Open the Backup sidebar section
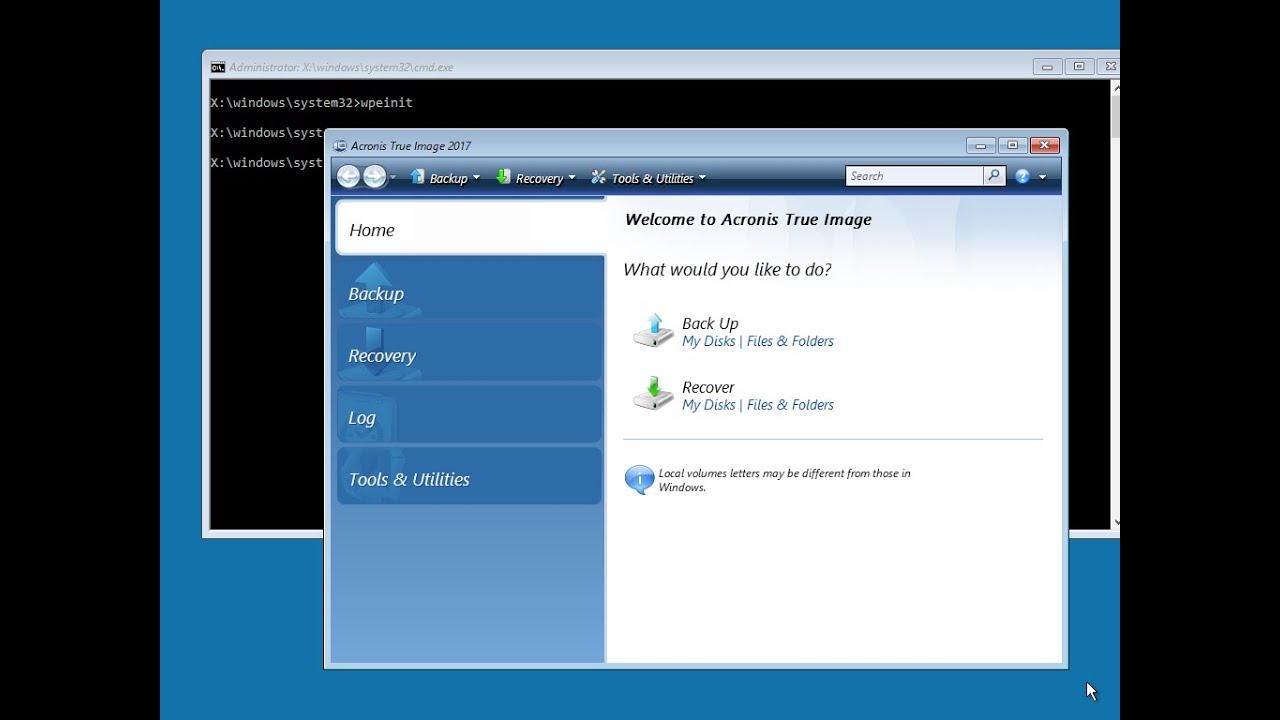Image resolution: width=1280 pixels, height=720 pixels. (x=470, y=292)
